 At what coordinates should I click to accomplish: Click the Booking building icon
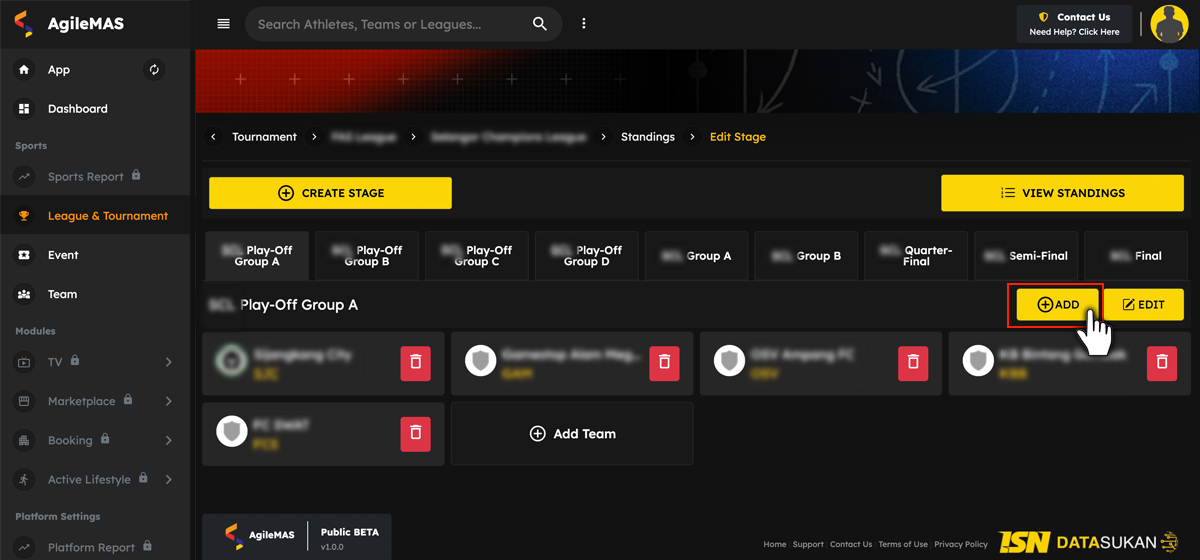click(24, 440)
